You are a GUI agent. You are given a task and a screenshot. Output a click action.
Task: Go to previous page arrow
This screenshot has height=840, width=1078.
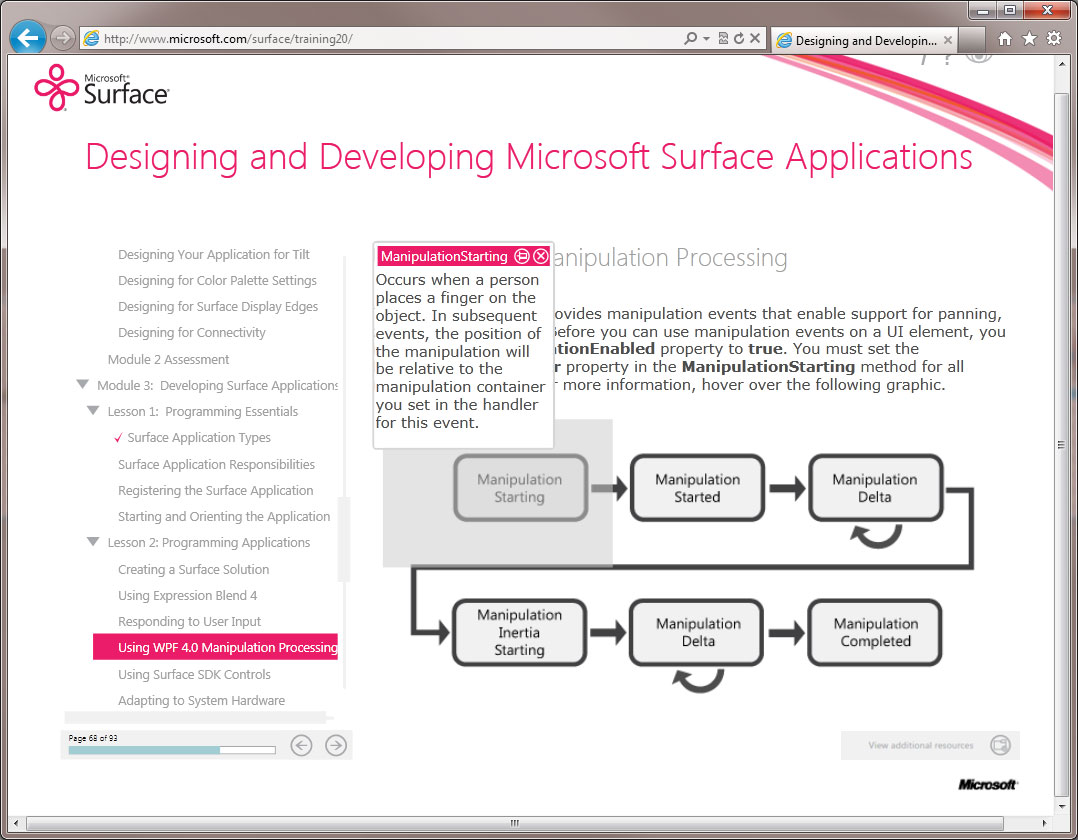click(x=301, y=745)
